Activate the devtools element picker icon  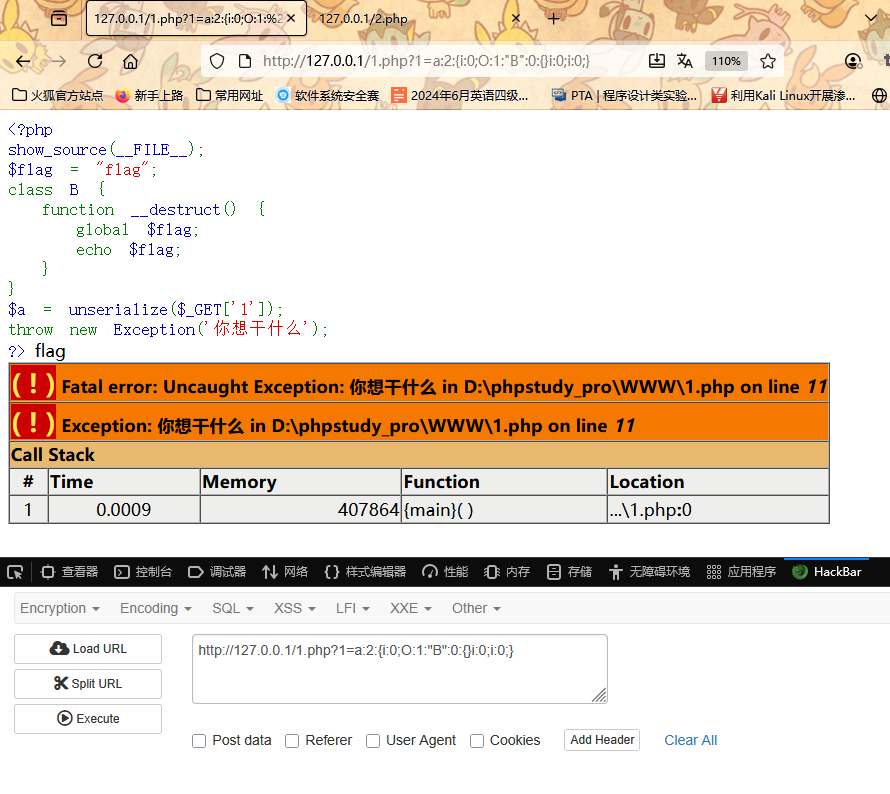click(x=15, y=572)
